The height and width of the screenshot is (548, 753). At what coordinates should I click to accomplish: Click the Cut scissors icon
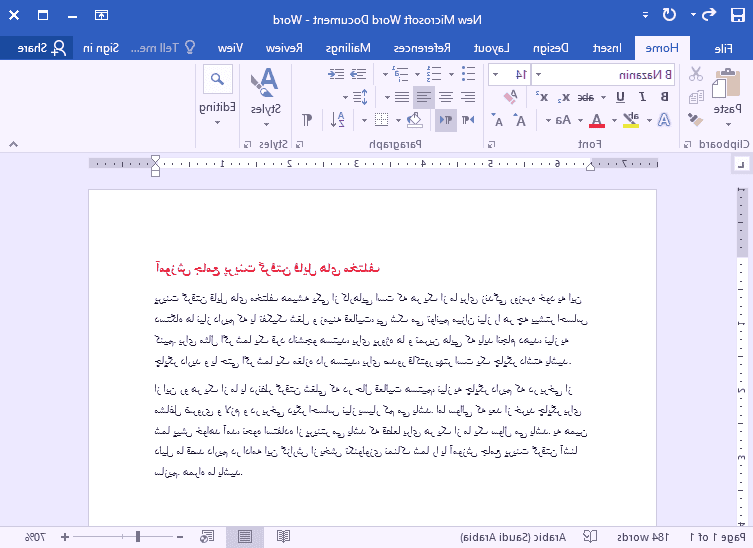click(695, 74)
